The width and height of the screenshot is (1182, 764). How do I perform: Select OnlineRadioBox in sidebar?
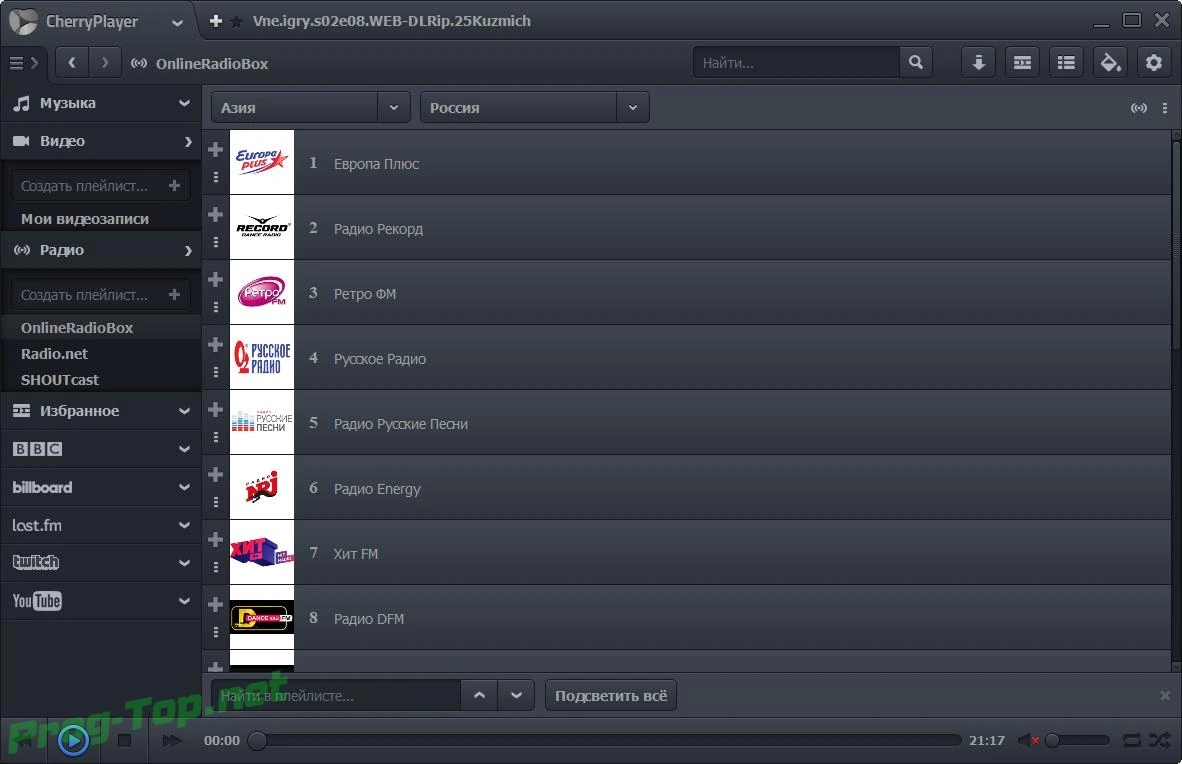pyautogui.click(x=77, y=328)
